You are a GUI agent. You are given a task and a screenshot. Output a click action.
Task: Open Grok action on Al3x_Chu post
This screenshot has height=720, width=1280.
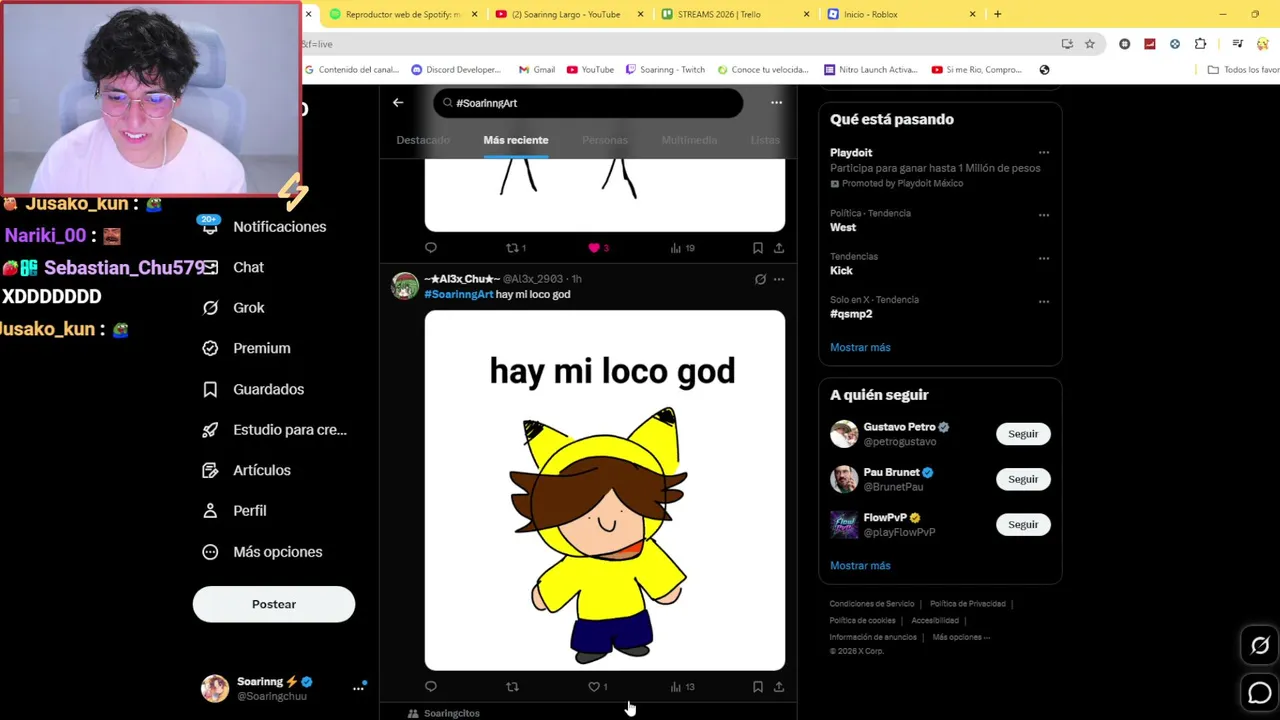[760, 279]
